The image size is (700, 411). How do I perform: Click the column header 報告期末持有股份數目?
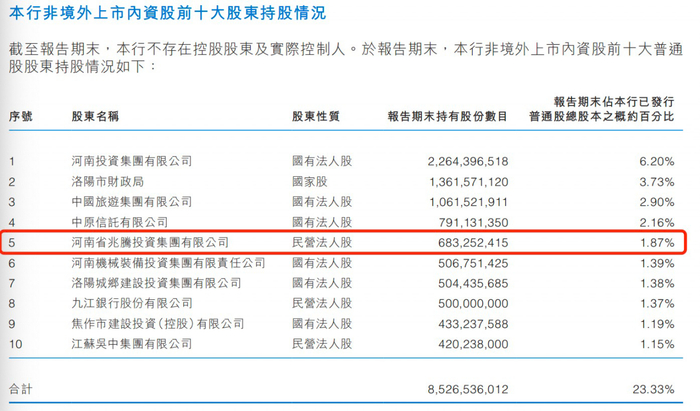click(x=447, y=116)
